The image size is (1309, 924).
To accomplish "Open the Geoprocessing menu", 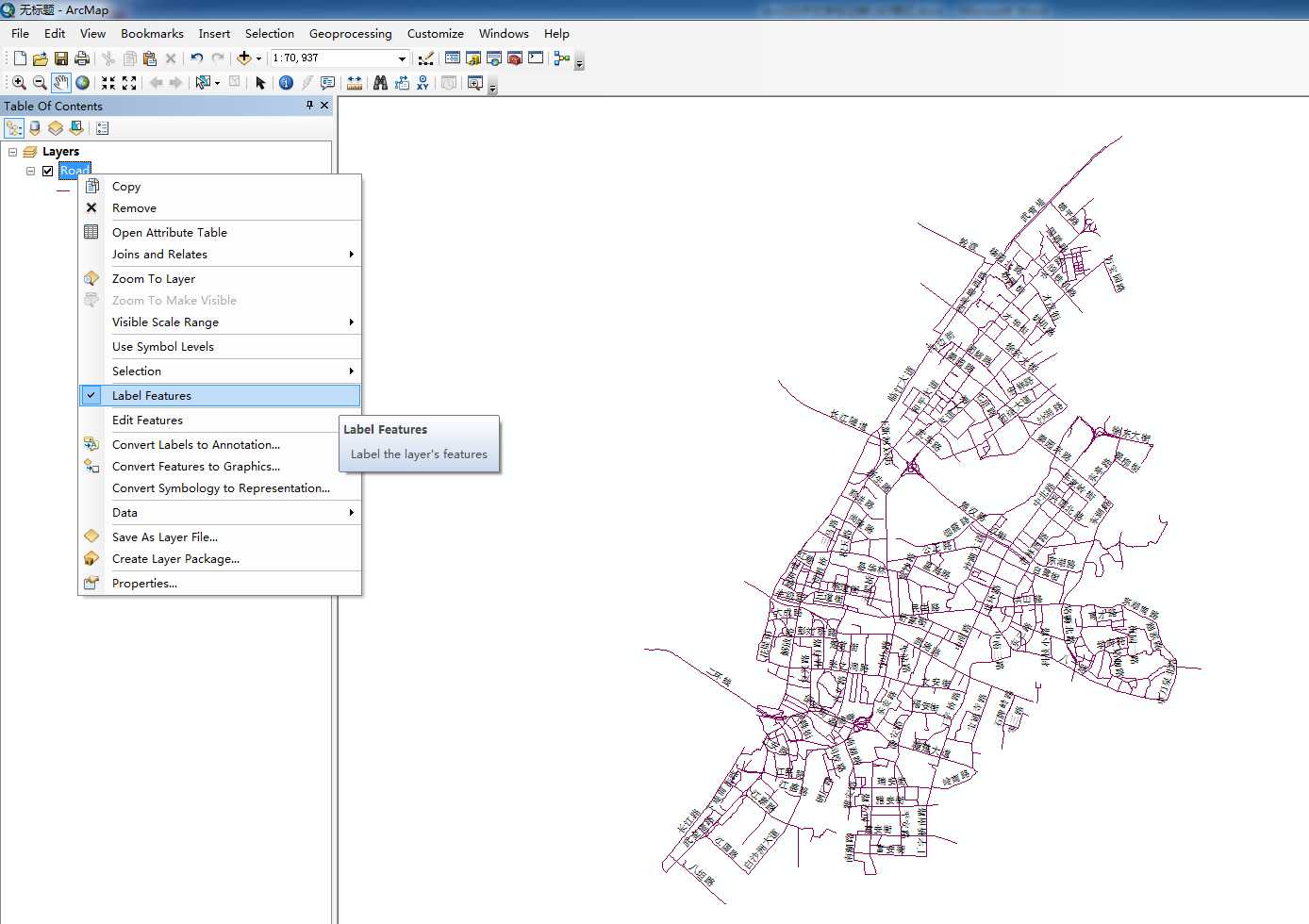I will tap(351, 33).
